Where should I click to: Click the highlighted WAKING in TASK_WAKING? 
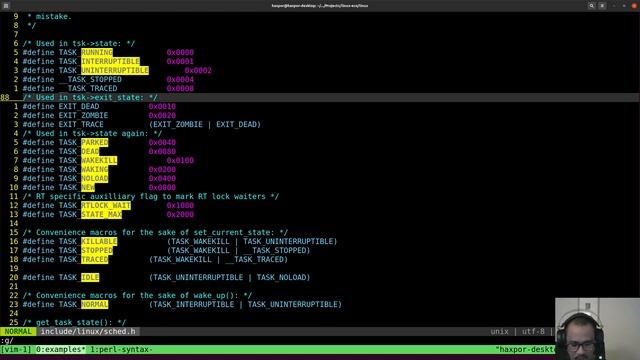pos(94,169)
